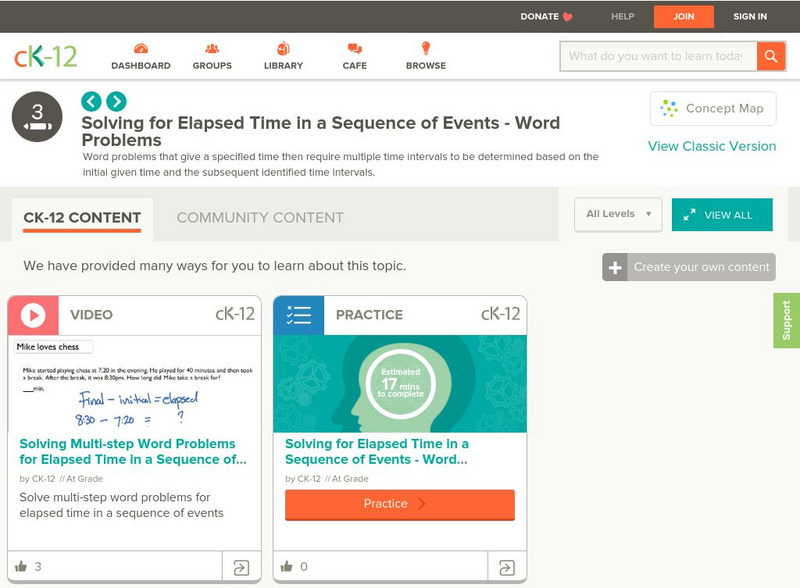The height and width of the screenshot is (588, 800).
Task: Click the Mike loves chess video thumbnail
Action: coord(135,384)
